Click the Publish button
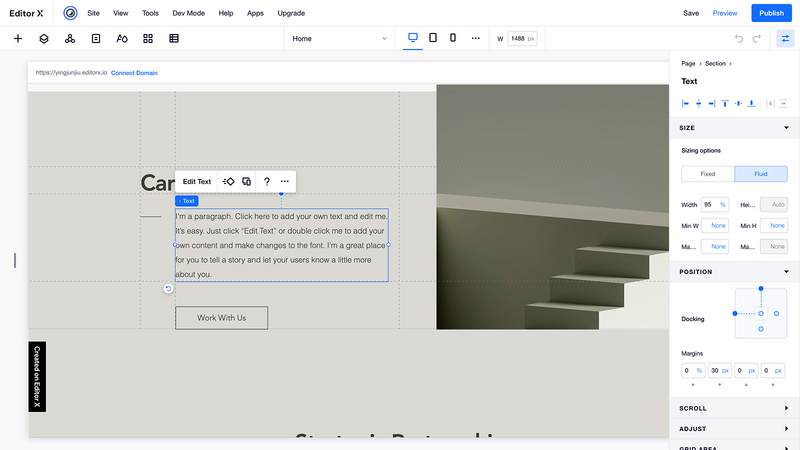Viewport: 800px width, 450px height. 771,13
